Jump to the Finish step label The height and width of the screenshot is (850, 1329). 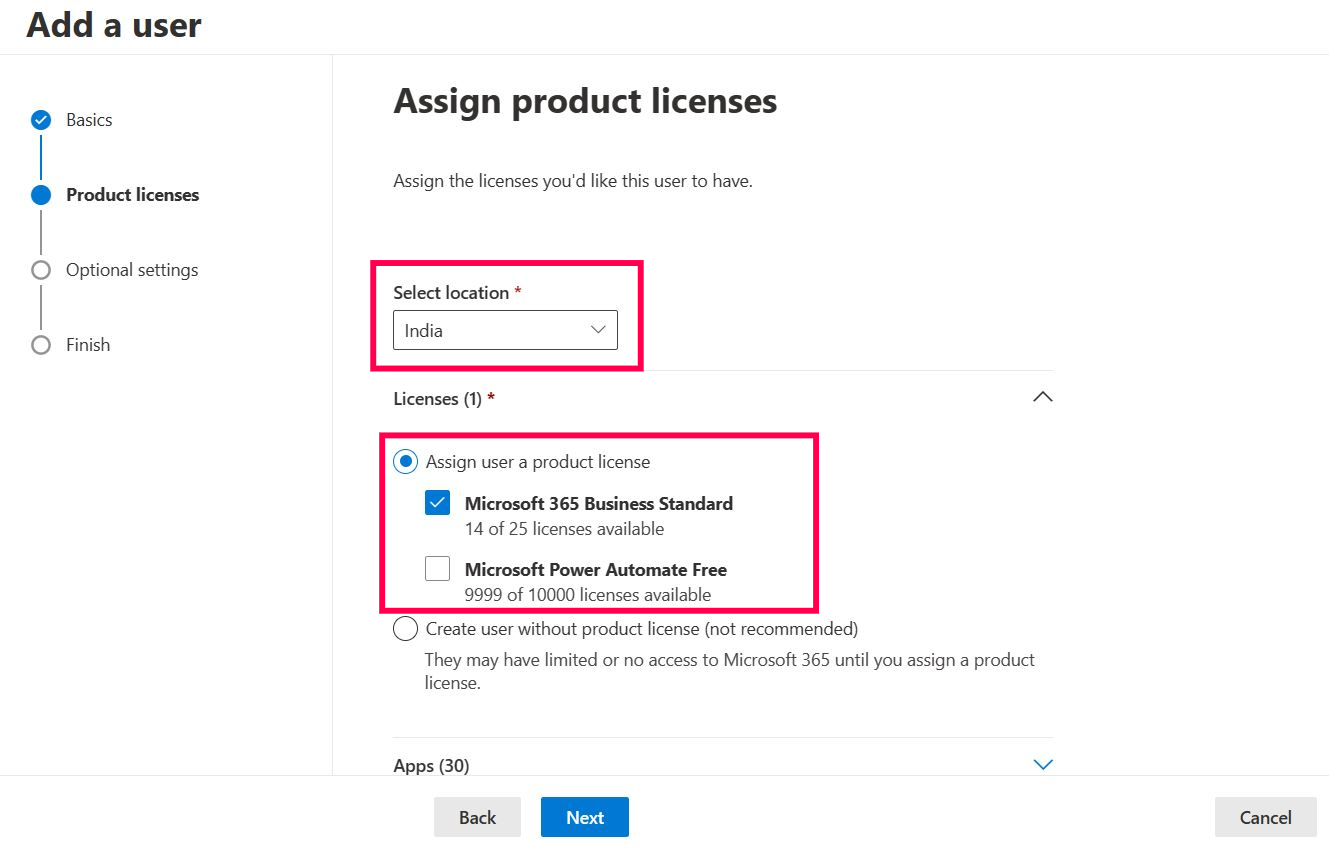(x=88, y=345)
